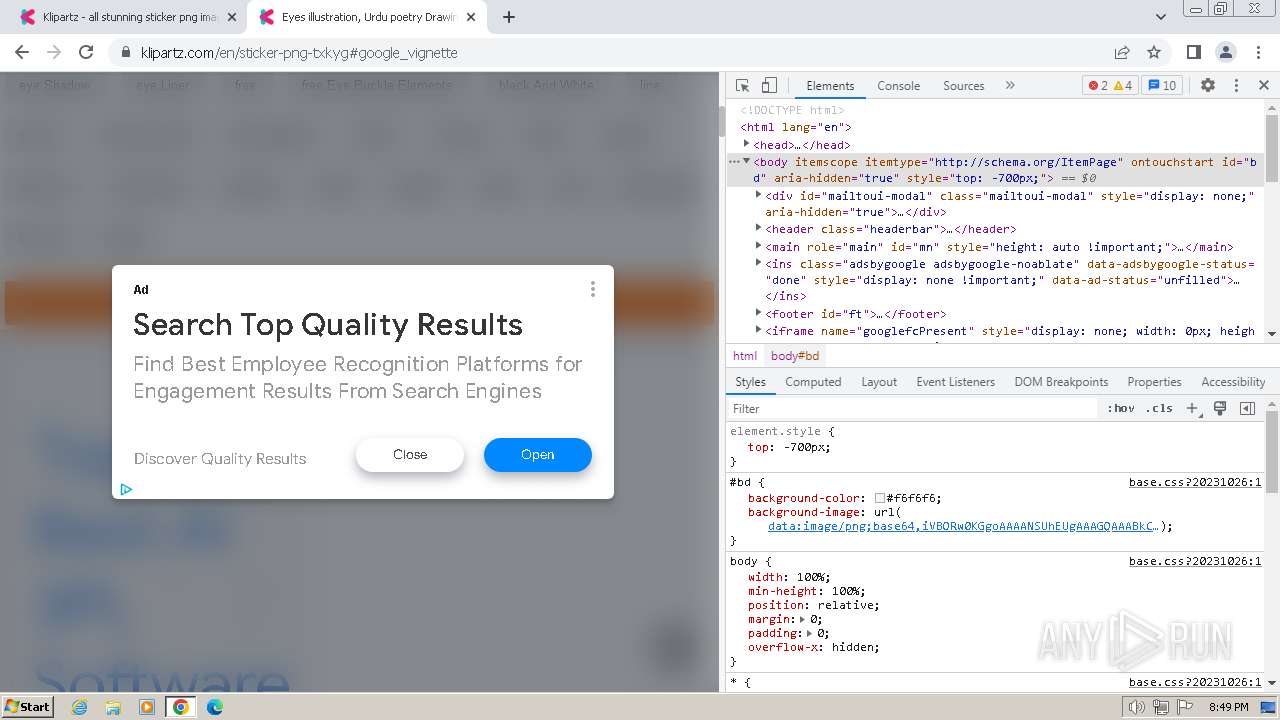Image resolution: width=1280 pixels, height=720 pixels.
Task: Open DevTools settings gear
Action: point(1208,86)
